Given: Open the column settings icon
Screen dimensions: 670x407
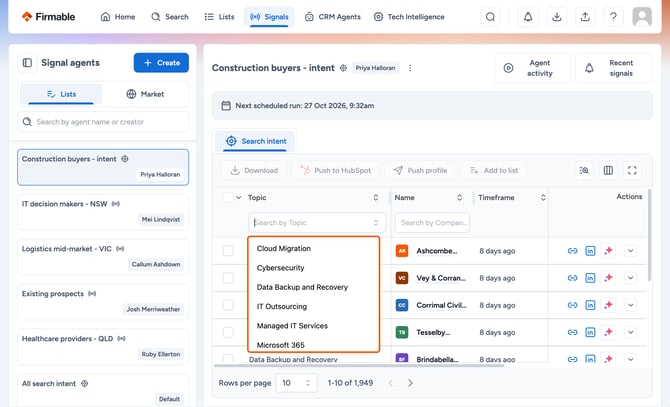Looking at the screenshot, I should tap(608, 170).
